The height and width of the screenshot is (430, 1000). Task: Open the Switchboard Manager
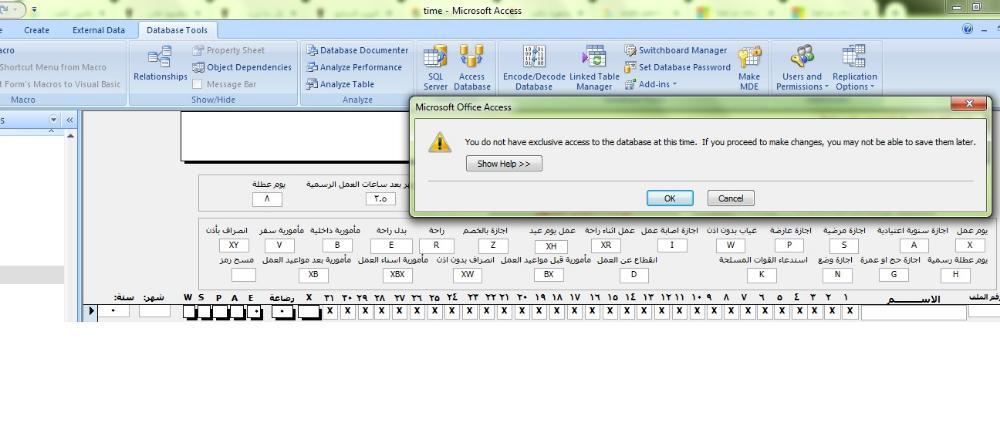pos(675,50)
